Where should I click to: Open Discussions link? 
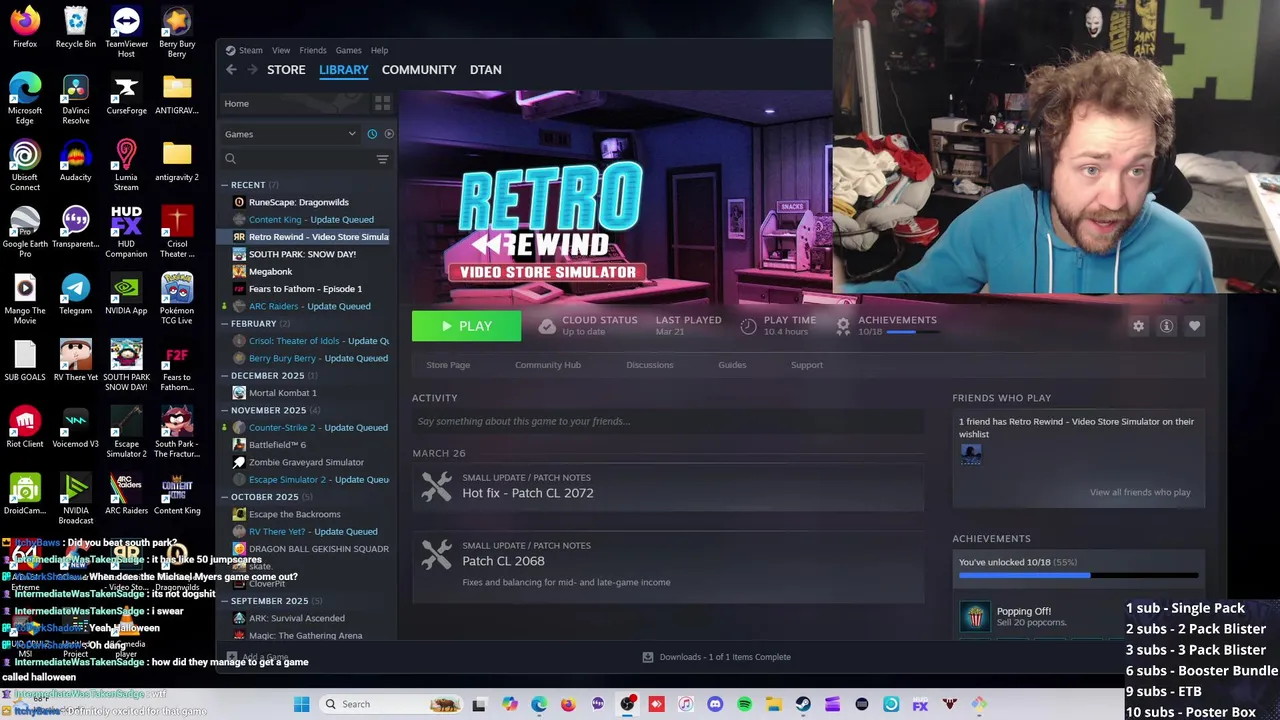tap(650, 365)
